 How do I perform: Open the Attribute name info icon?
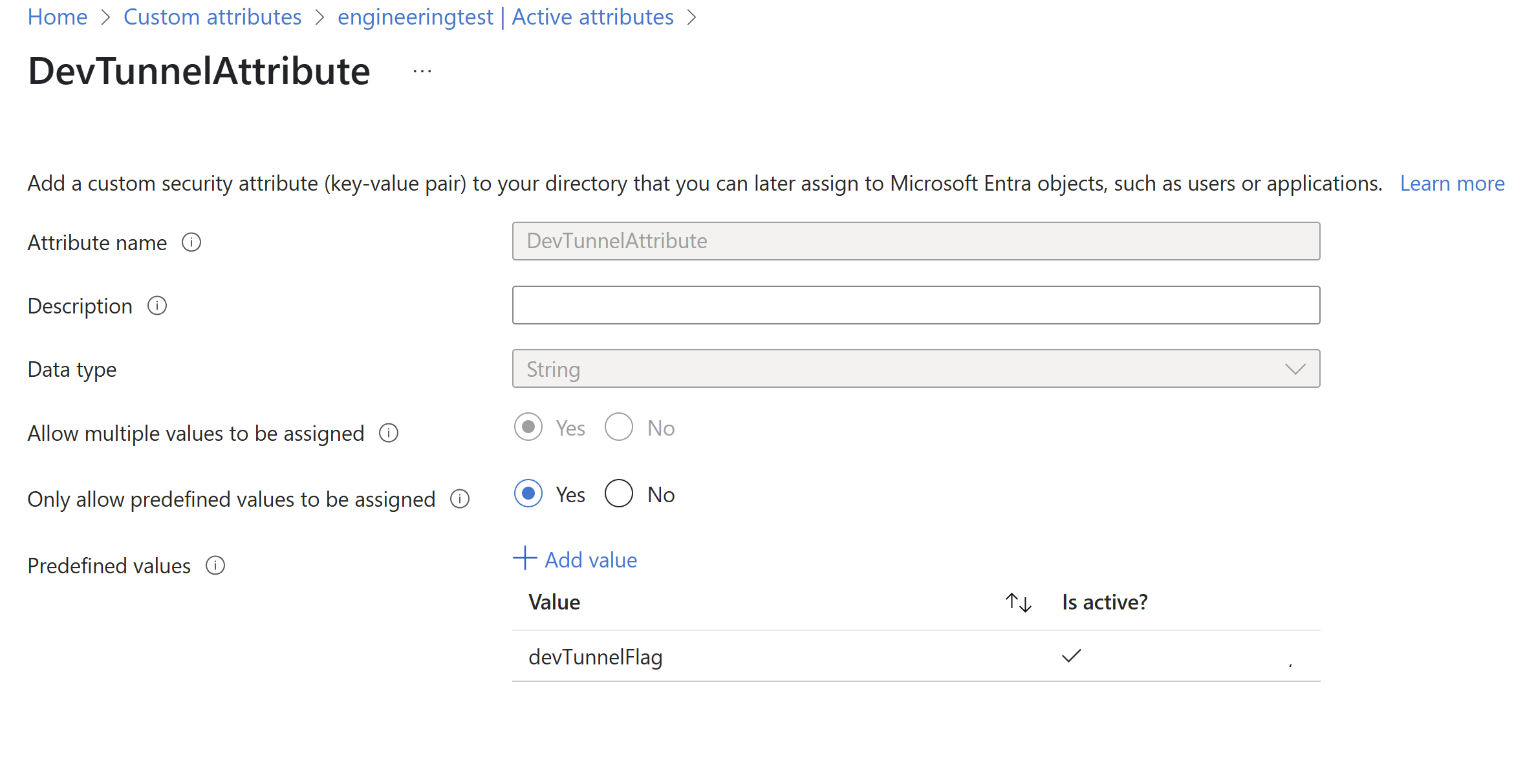pyautogui.click(x=191, y=242)
